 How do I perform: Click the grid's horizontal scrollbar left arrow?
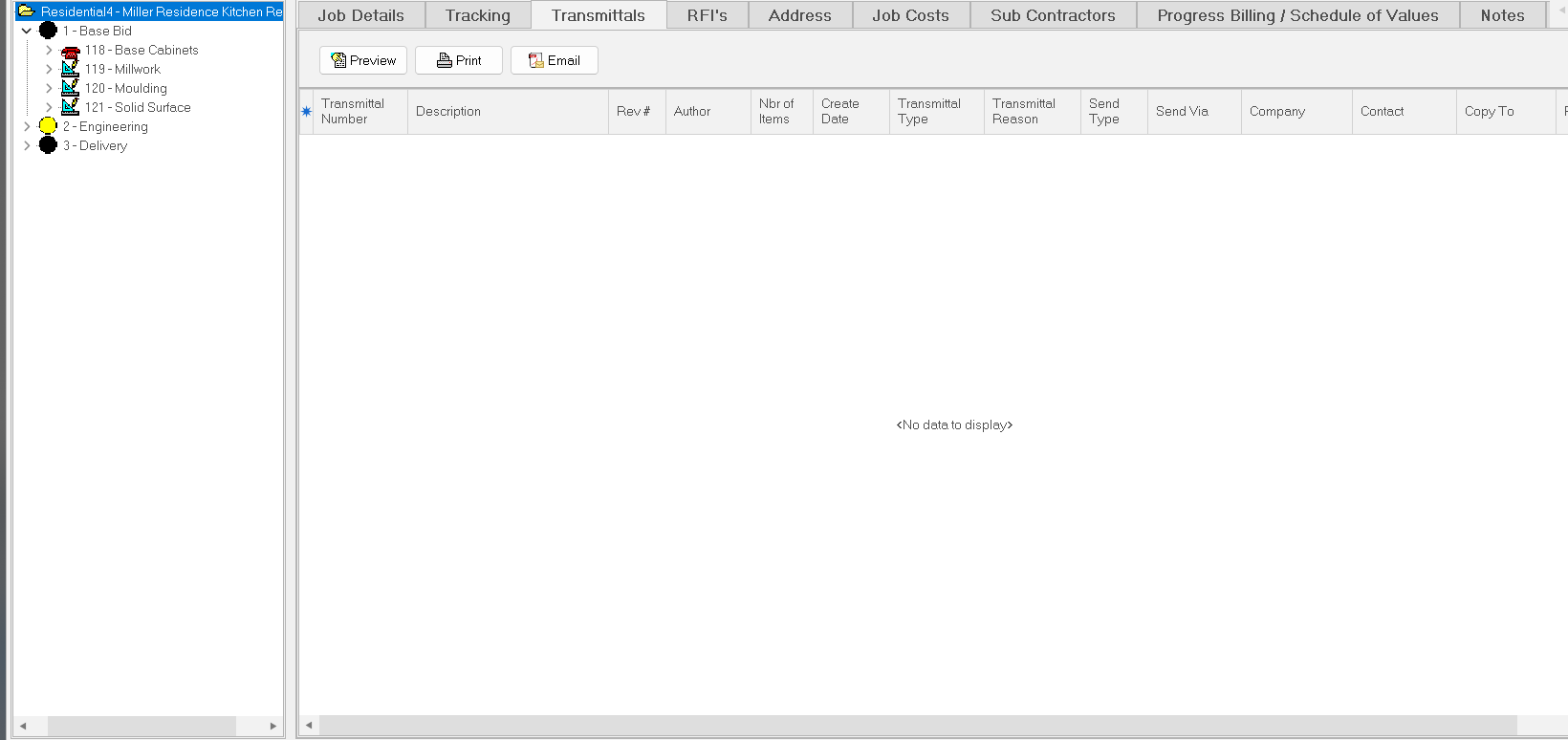click(x=309, y=726)
